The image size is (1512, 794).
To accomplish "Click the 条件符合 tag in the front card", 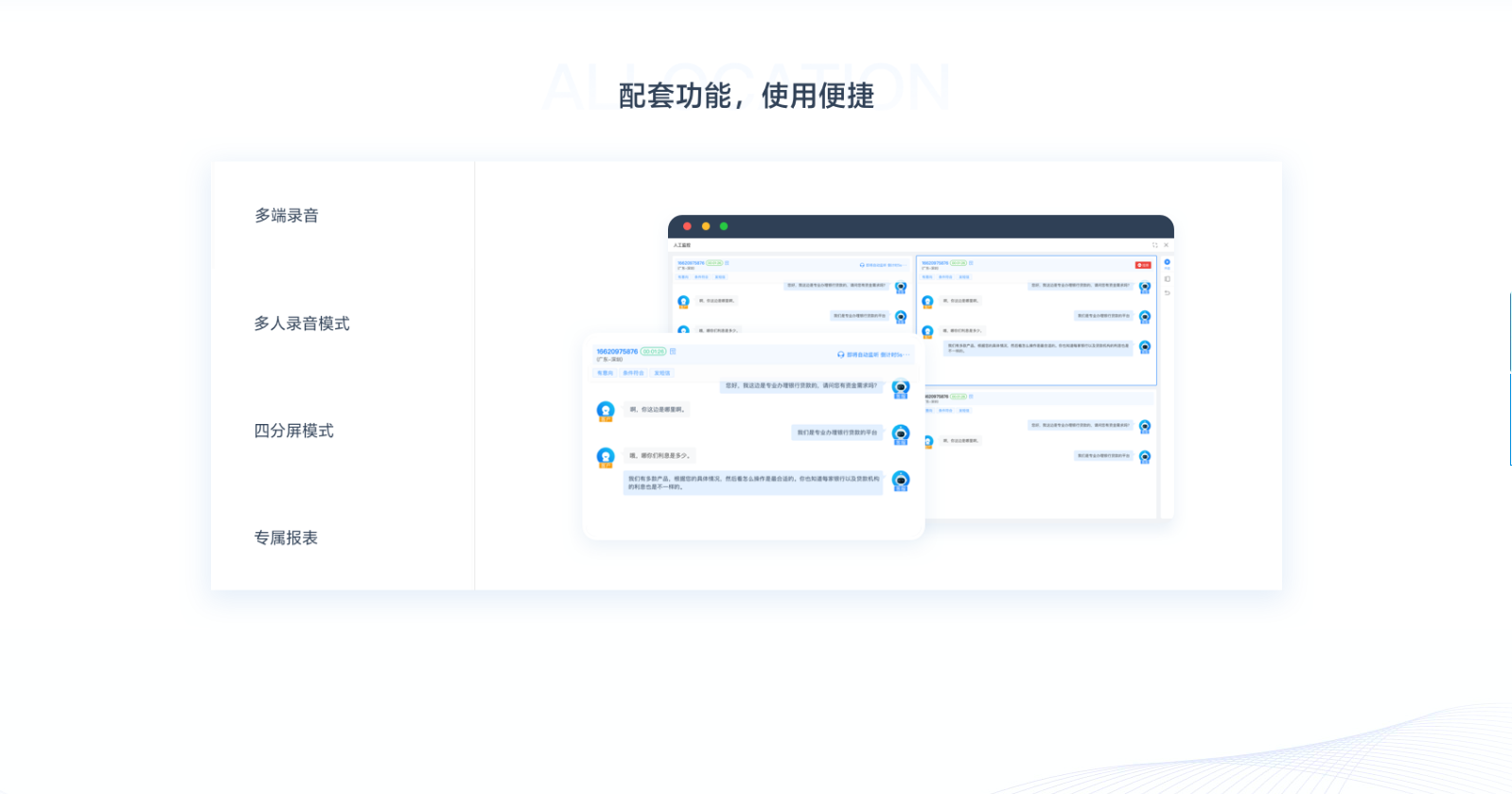I will pos(633,373).
